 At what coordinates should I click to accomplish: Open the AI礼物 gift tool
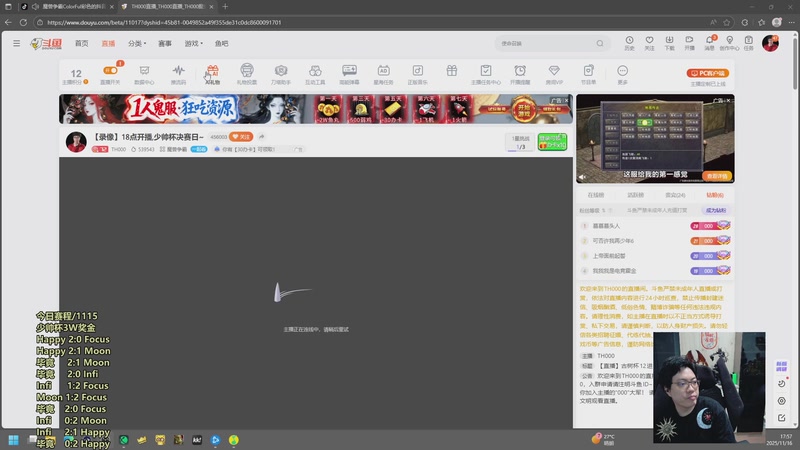[x=213, y=74]
